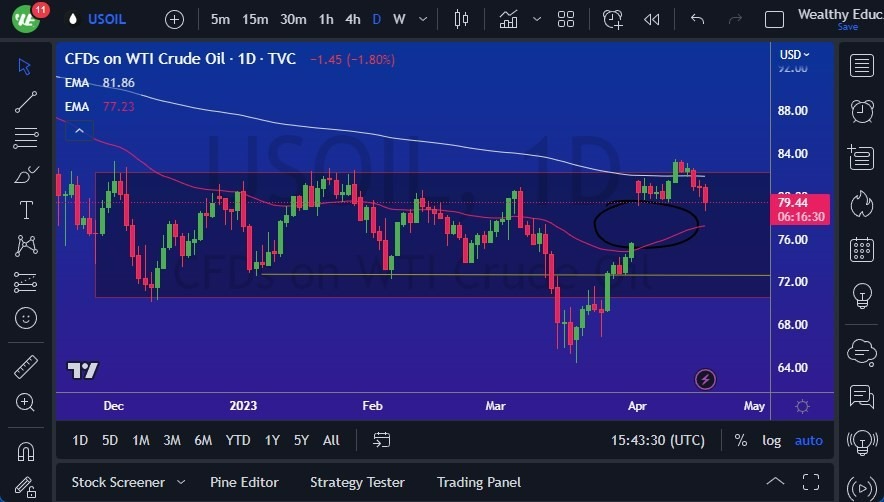Open the emoji icons tool
This screenshot has height=502, width=884.
click(x=26, y=318)
